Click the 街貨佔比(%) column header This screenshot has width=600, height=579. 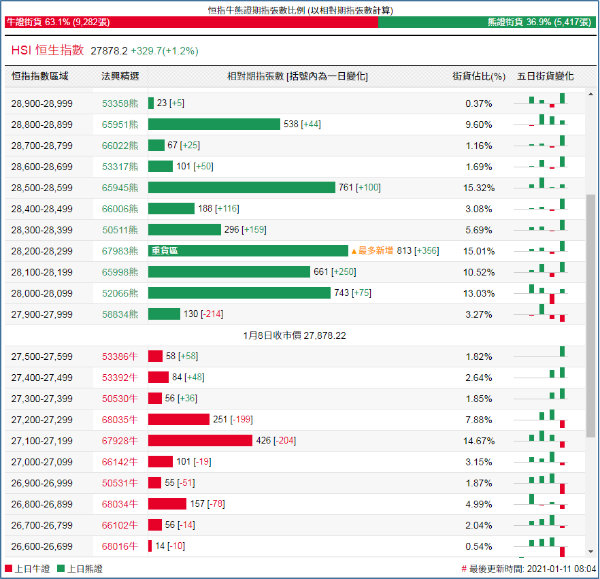click(x=479, y=76)
